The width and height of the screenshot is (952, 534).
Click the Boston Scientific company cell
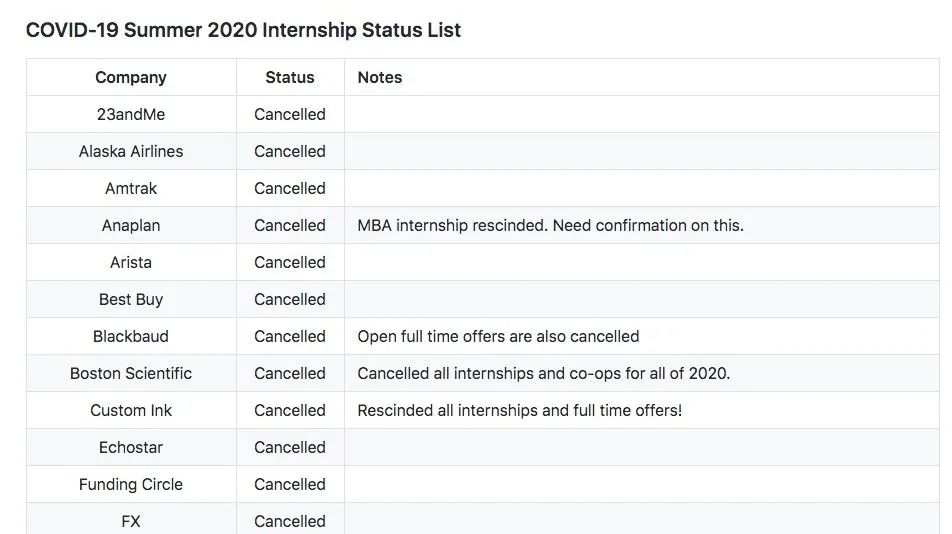click(131, 373)
